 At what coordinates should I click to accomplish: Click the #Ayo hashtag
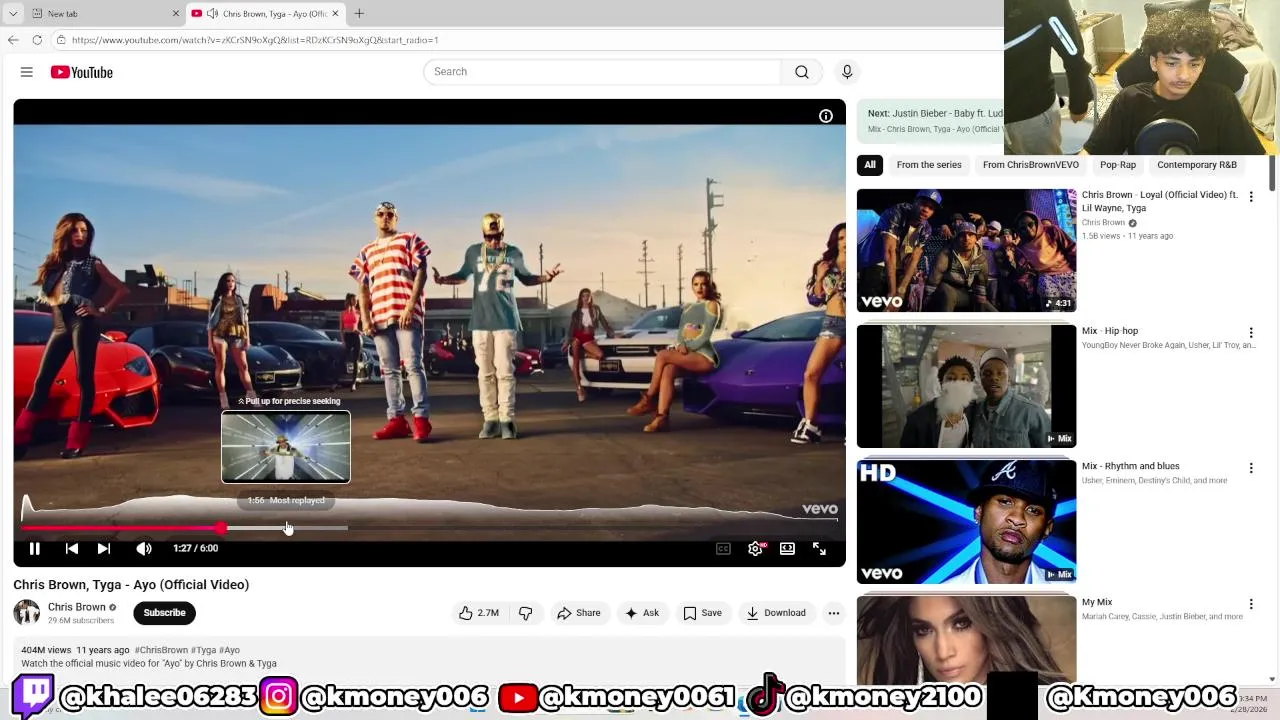click(x=230, y=650)
